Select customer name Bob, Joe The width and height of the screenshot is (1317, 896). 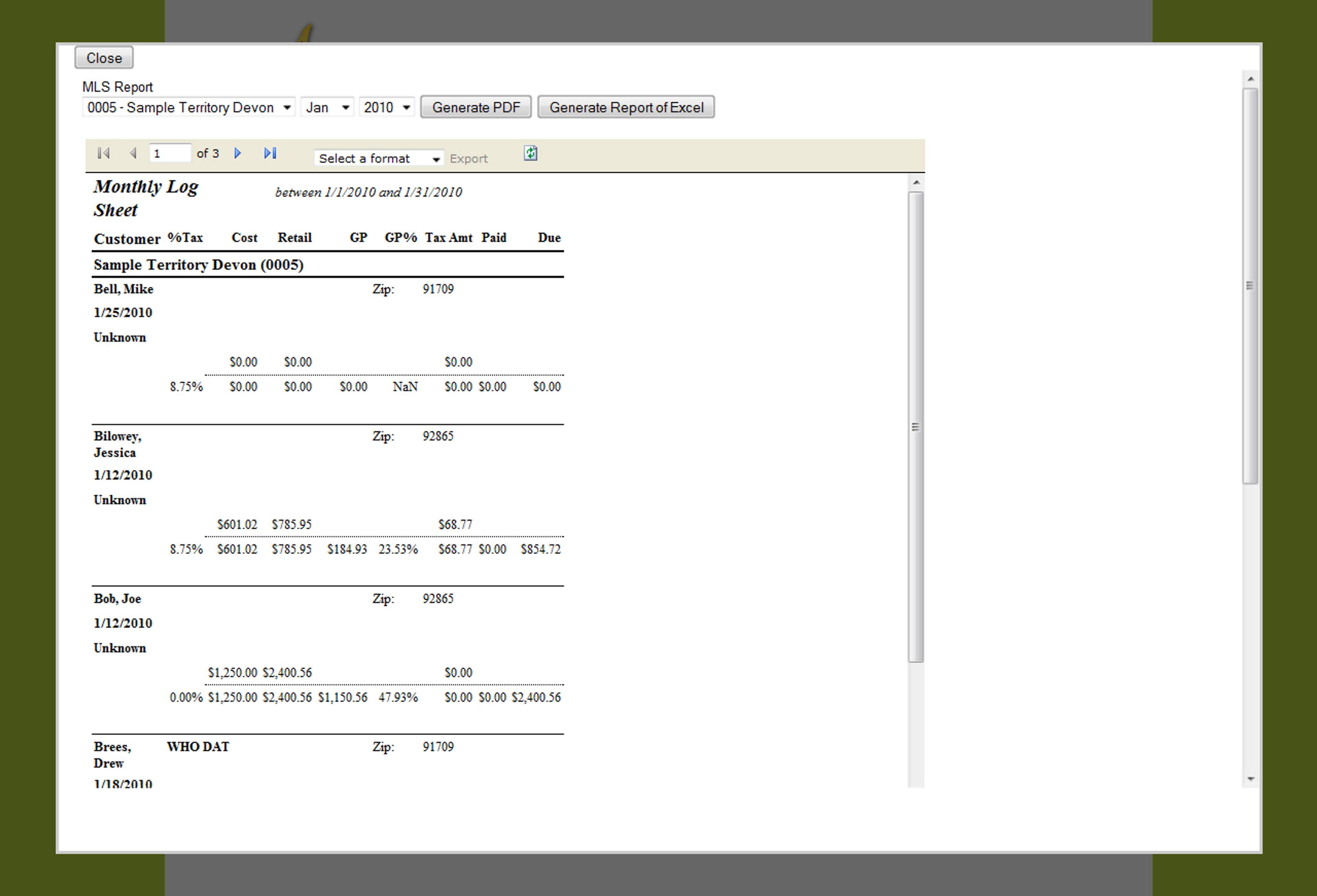[117, 598]
